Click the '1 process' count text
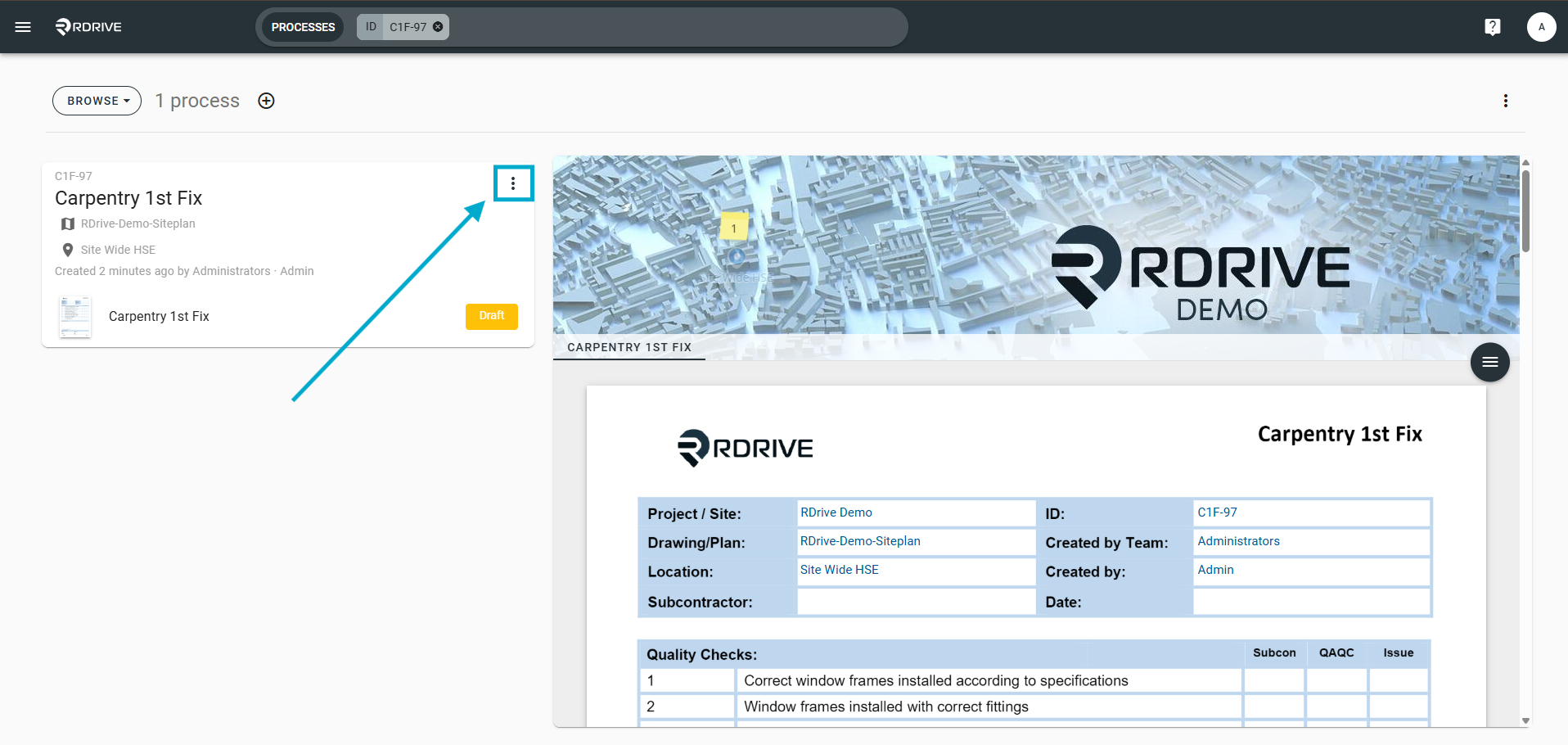1568x745 pixels. [x=197, y=101]
